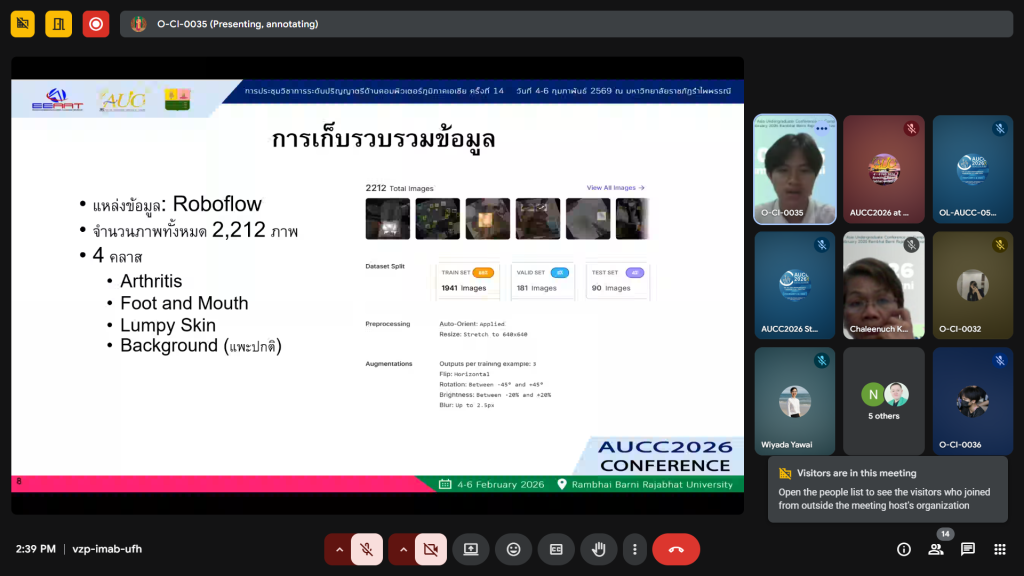
Task: Toggle closed captions on
Action: coord(556,549)
